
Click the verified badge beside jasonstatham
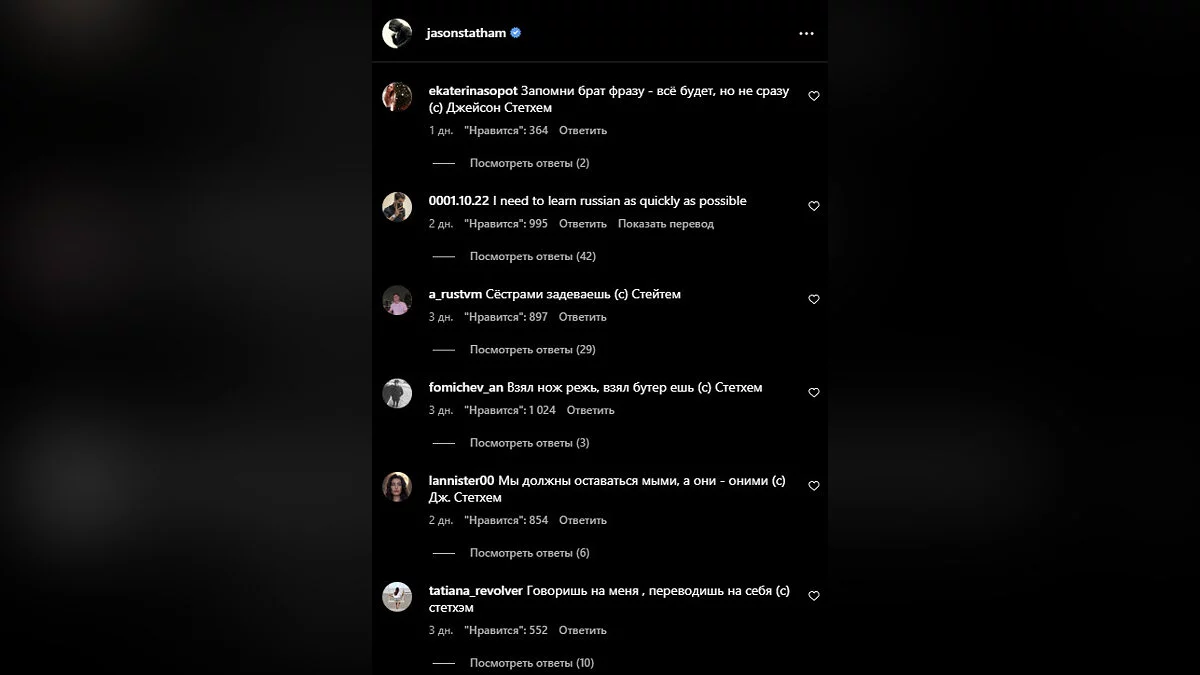516,33
